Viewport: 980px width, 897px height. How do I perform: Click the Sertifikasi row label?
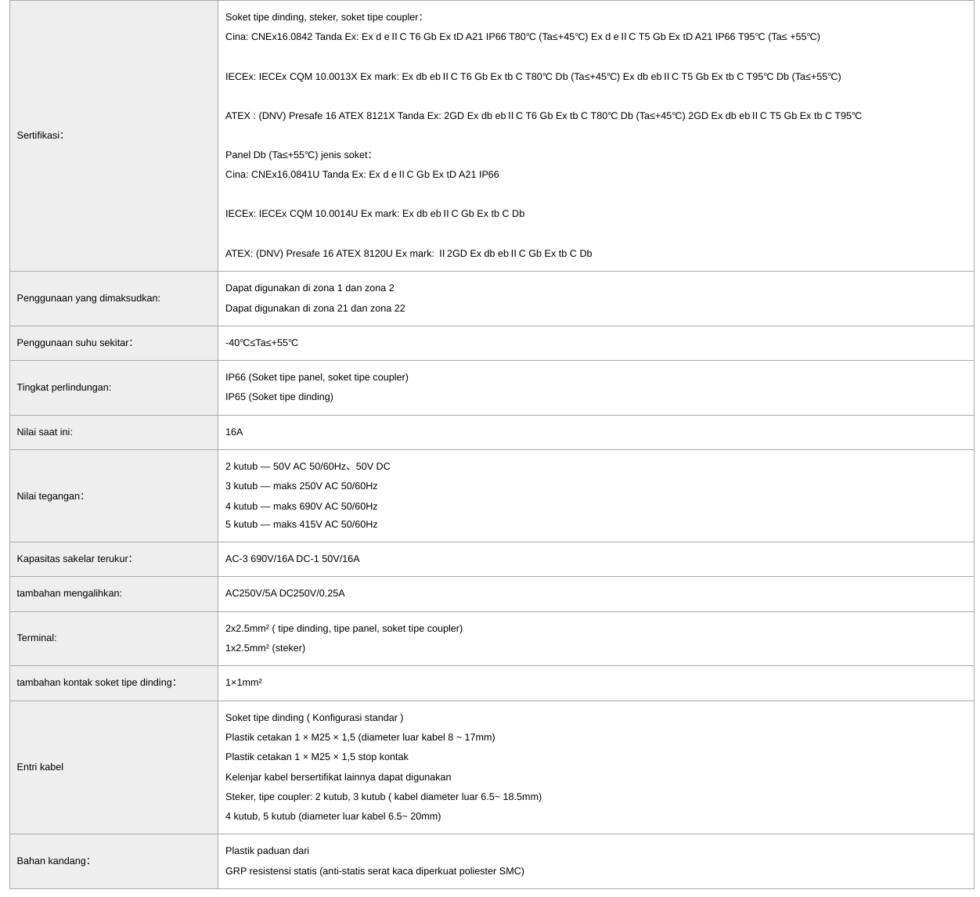coord(40,135)
